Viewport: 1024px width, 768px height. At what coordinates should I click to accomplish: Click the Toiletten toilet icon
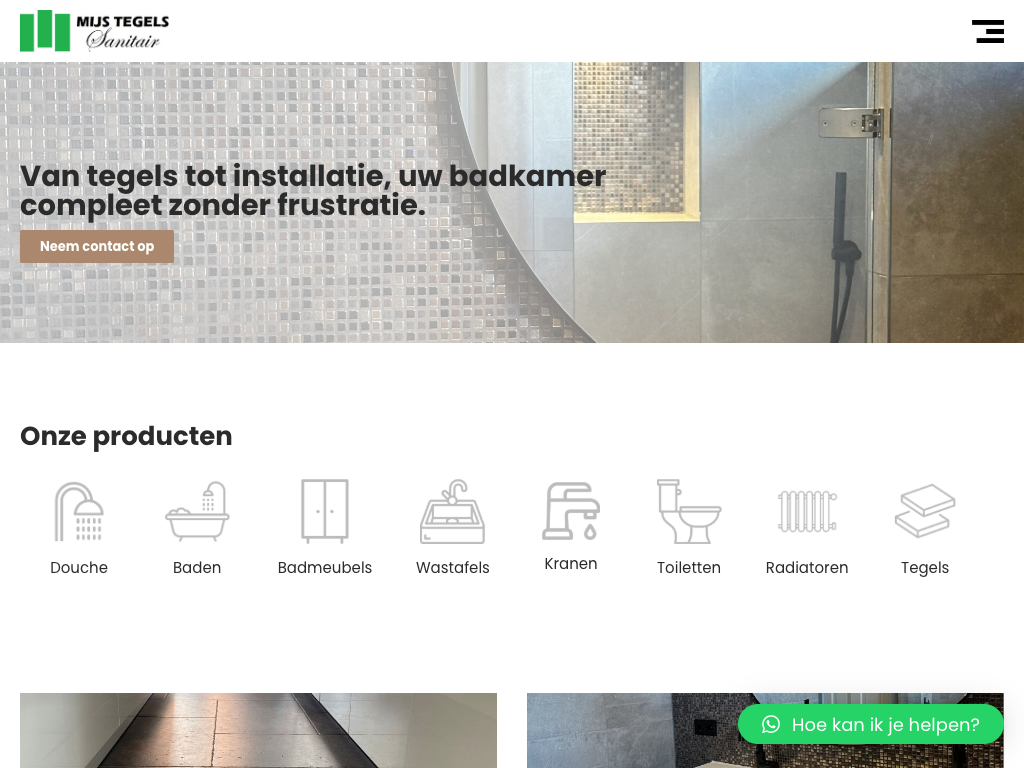pyautogui.click(x=688, y=511)
